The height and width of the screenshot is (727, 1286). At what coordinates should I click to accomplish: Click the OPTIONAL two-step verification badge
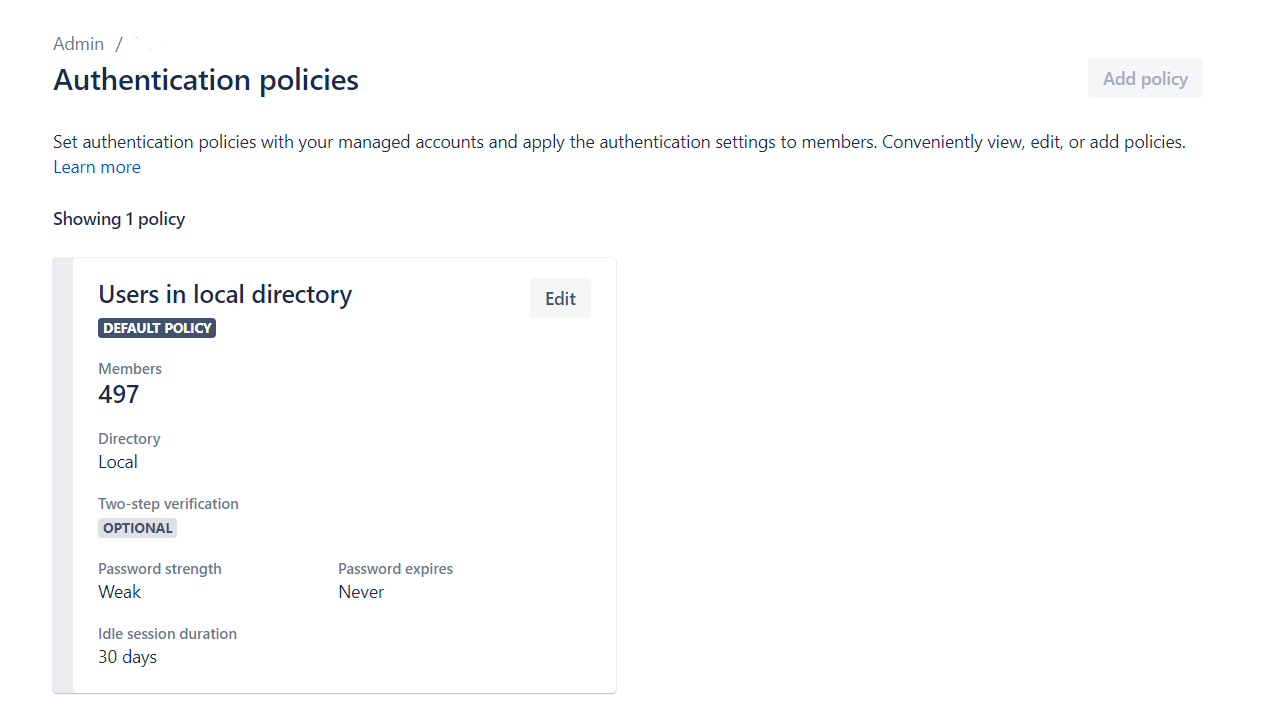tap(138, 528)
